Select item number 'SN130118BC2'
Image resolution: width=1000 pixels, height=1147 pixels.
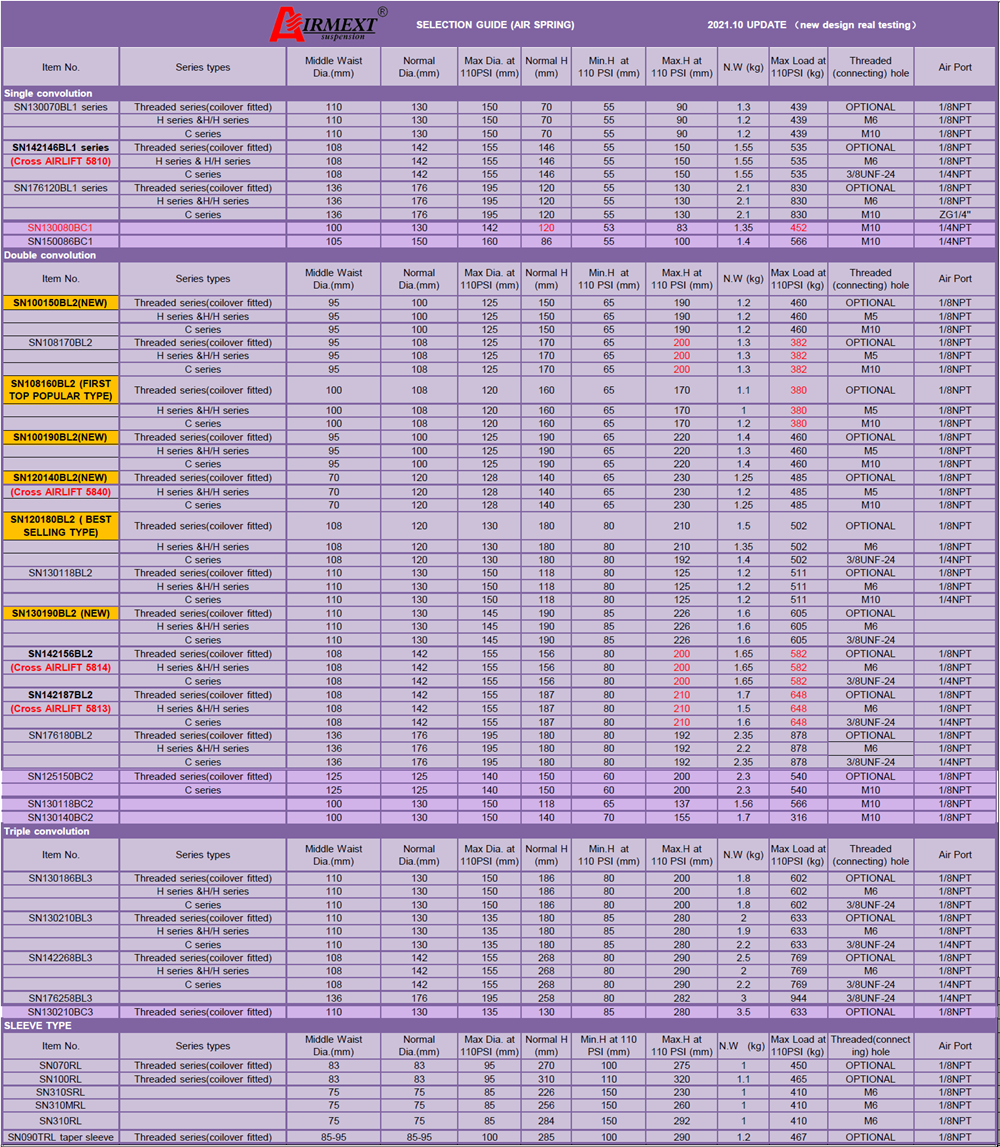[61, 804]
